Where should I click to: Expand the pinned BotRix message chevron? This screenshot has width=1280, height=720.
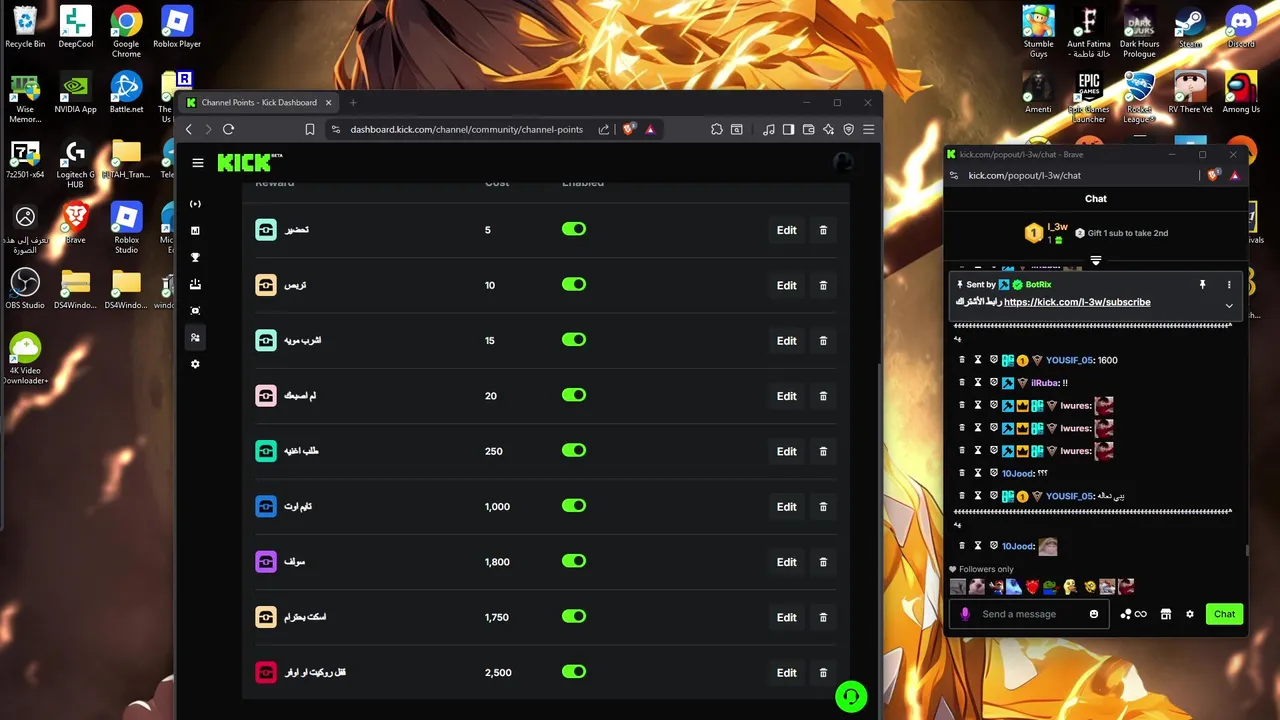click(x=1229, y=306)
